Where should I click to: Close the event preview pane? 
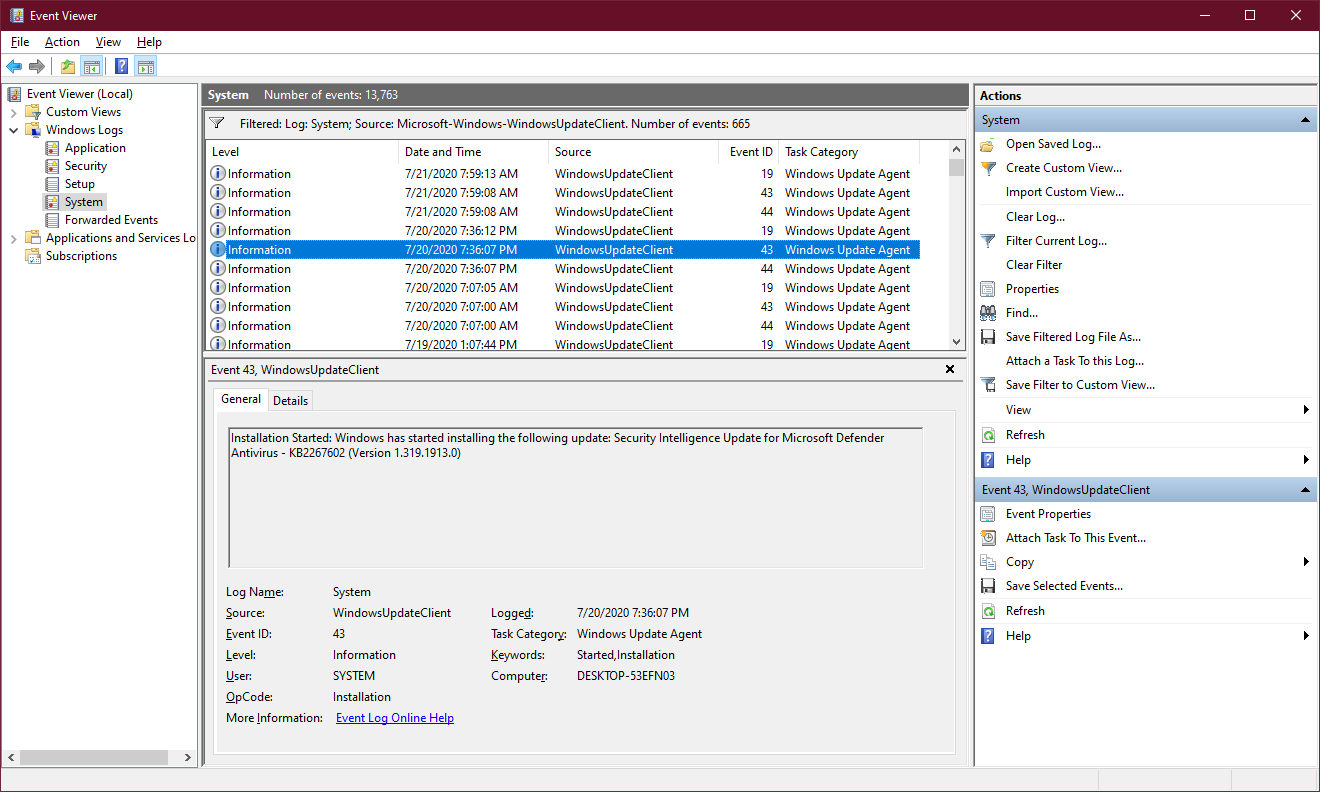[949, 369]
